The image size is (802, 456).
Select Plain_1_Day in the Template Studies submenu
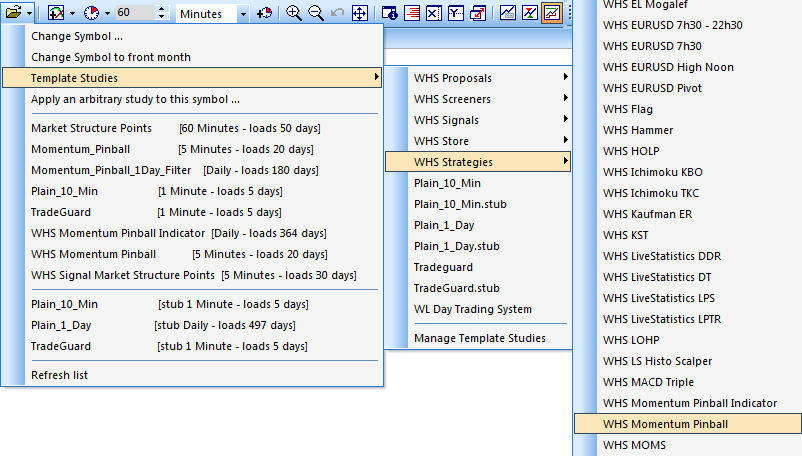[x=478, y=225]
